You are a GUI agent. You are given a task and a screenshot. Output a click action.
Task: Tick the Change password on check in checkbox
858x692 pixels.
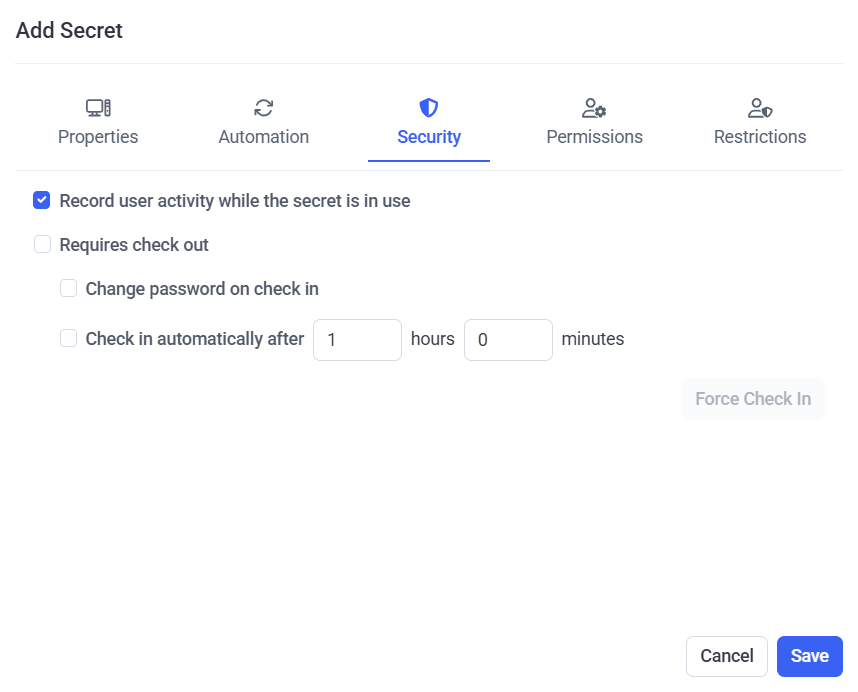click(x=68, y=289)
